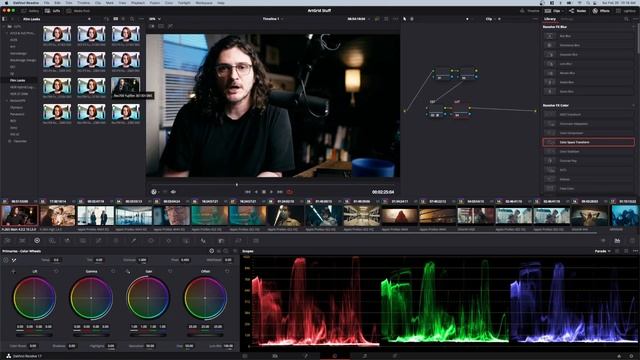Toggle the Effects library panel

(601, 11)
